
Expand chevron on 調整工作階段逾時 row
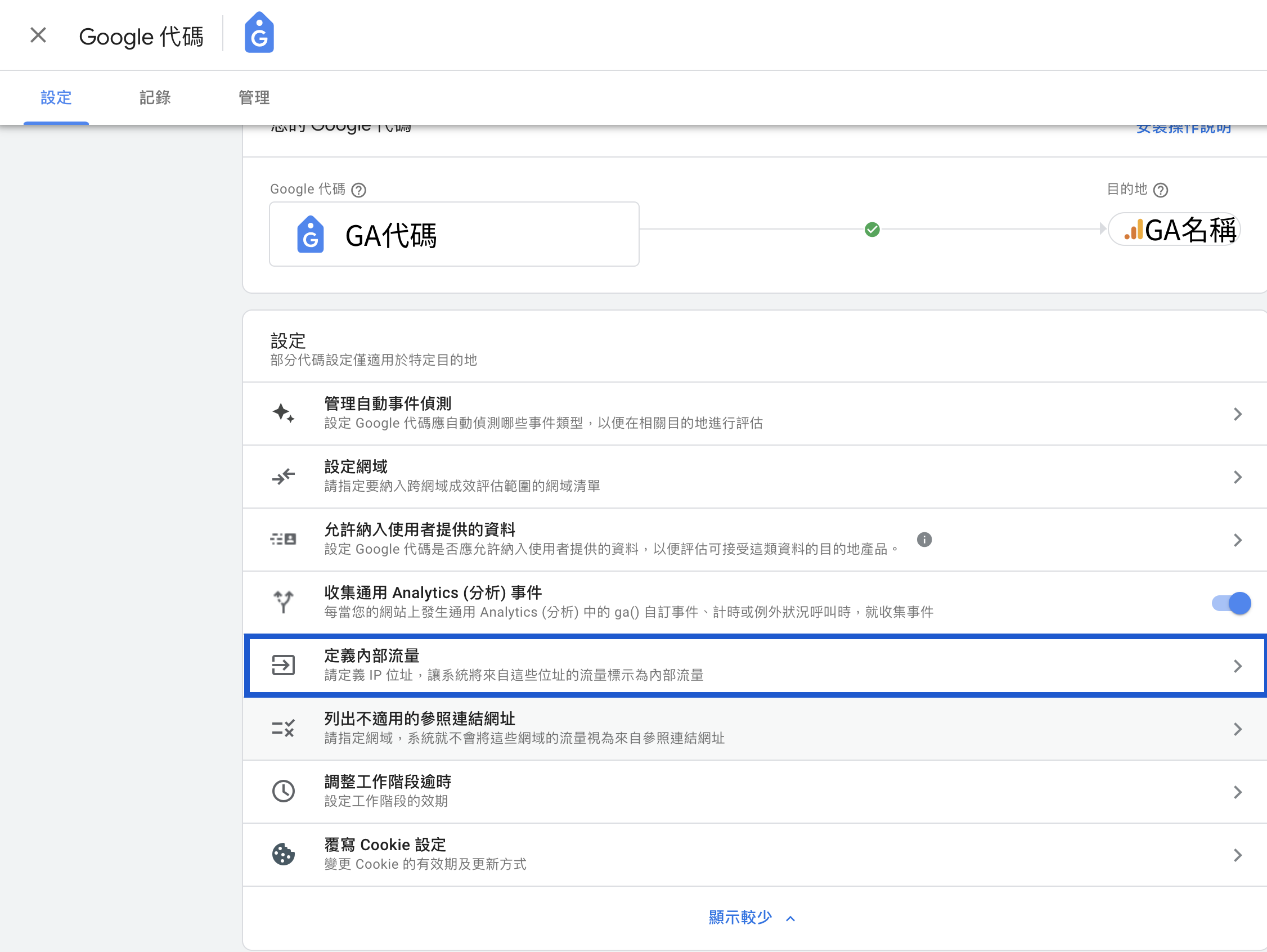[x=1238, y=792]
